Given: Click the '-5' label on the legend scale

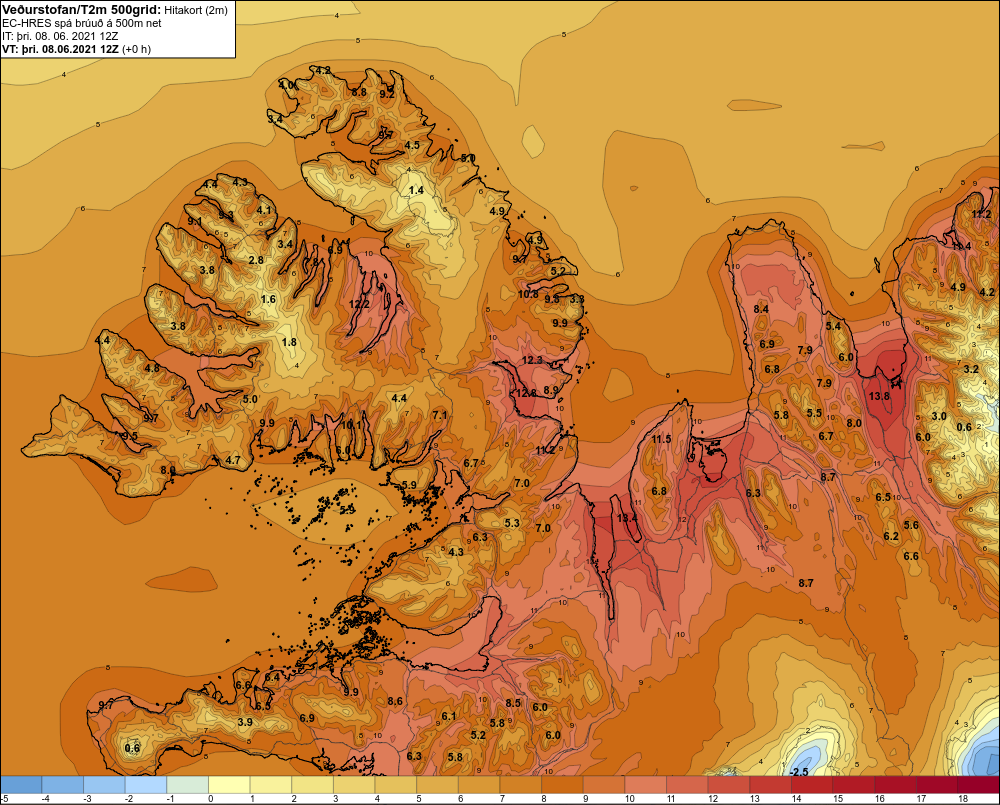Looking at the screenshot, I should pos(5,799).
